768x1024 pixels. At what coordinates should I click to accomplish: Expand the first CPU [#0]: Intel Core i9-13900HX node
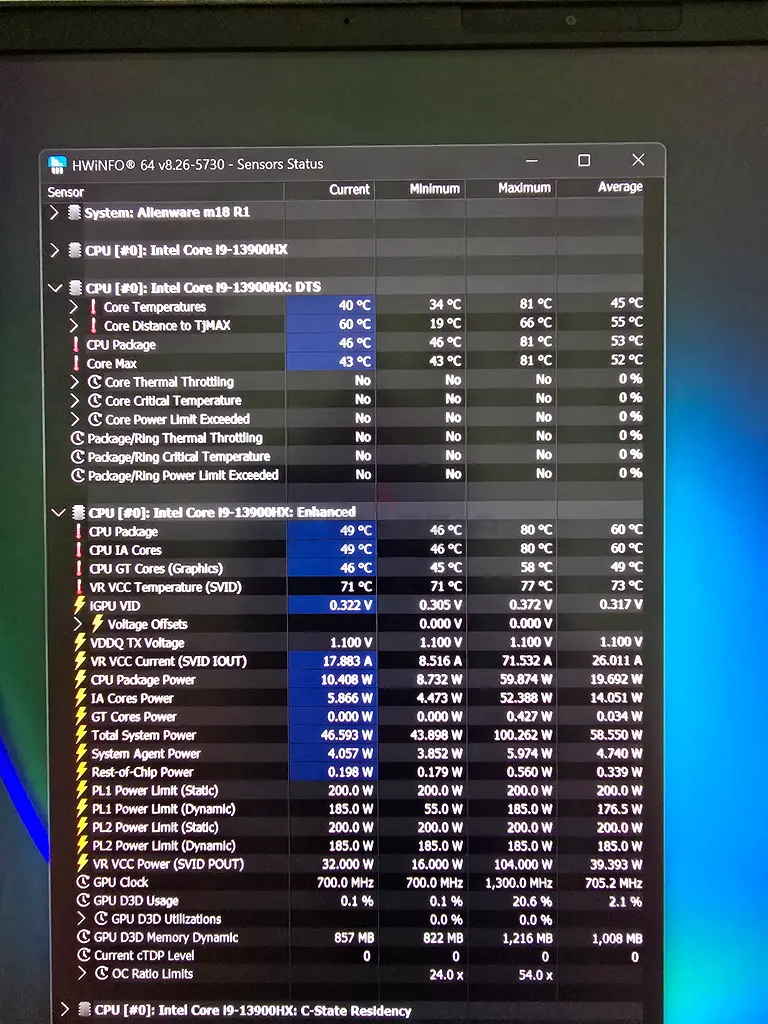pos(54,250)
